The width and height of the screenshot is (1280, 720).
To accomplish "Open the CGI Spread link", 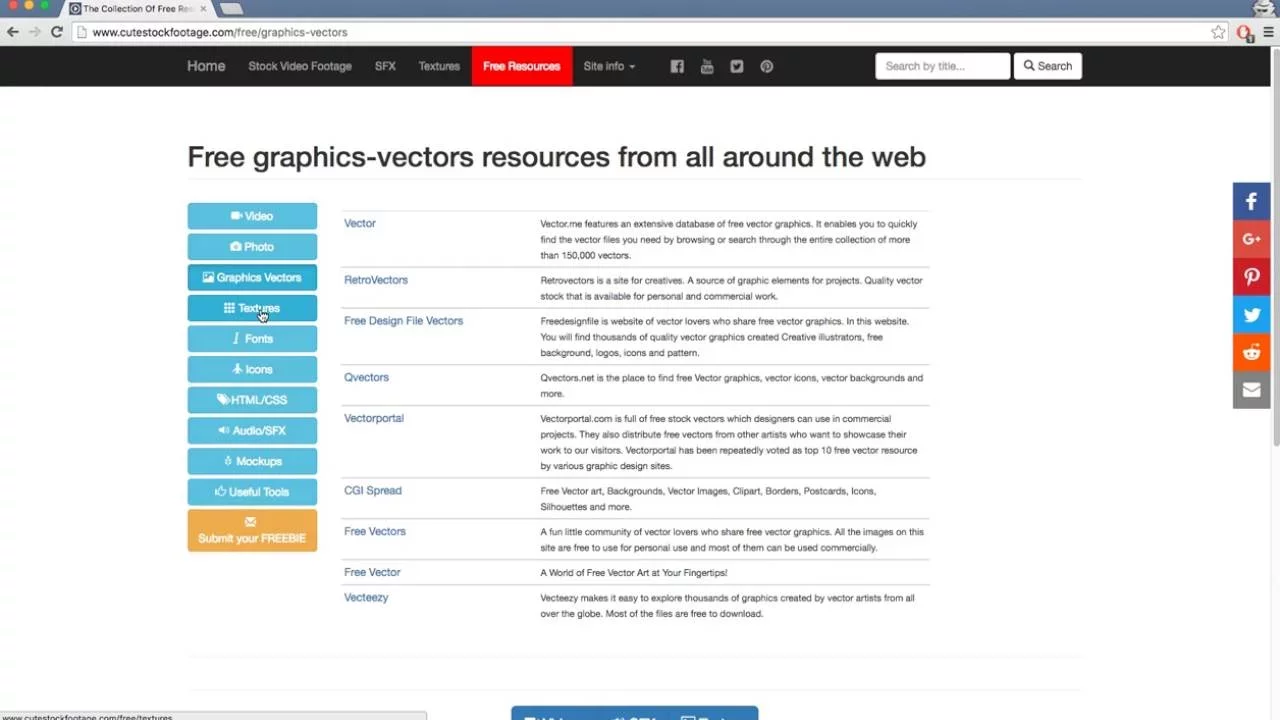I will (373, 490).
